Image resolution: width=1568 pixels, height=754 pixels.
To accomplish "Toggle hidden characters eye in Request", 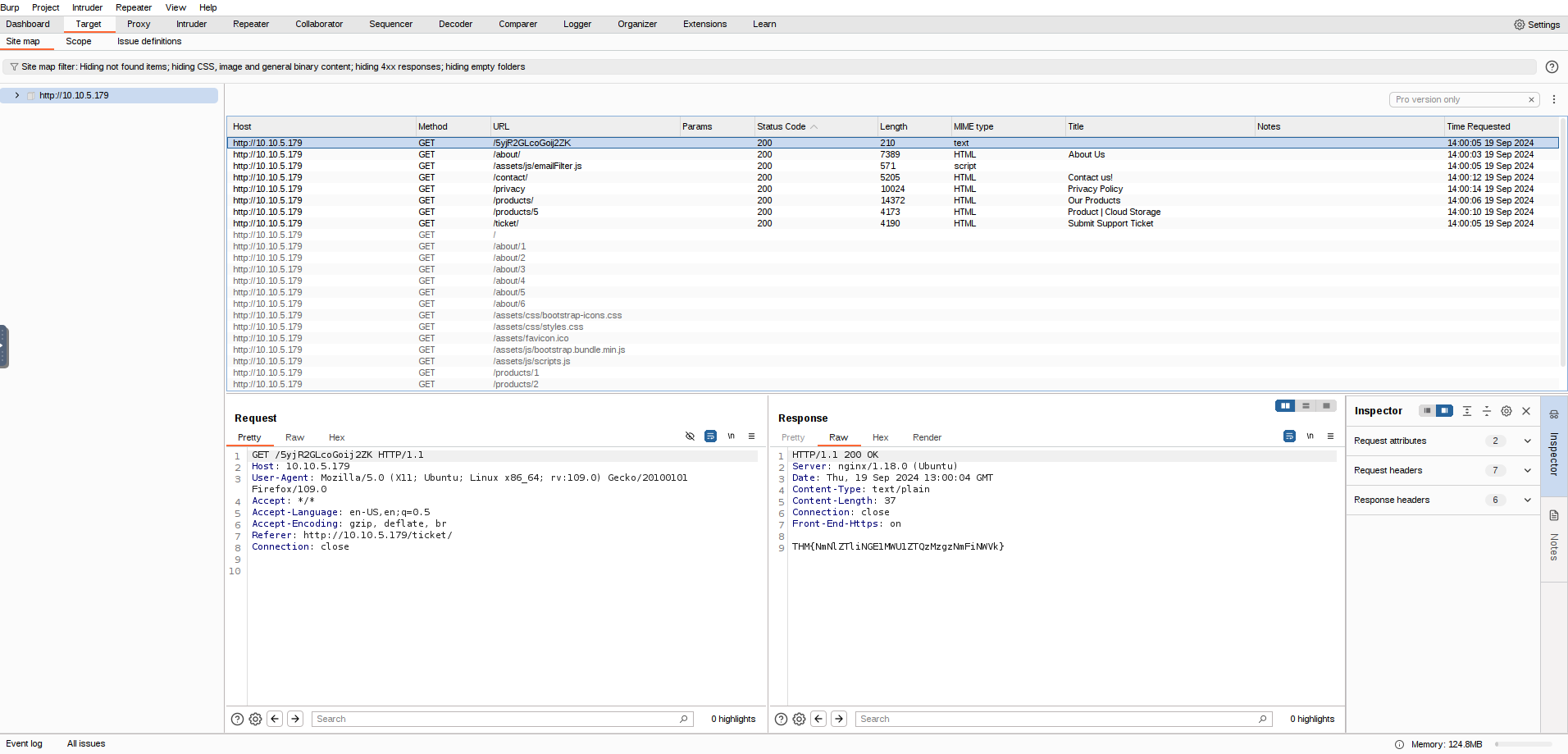I will click(690, 436).
